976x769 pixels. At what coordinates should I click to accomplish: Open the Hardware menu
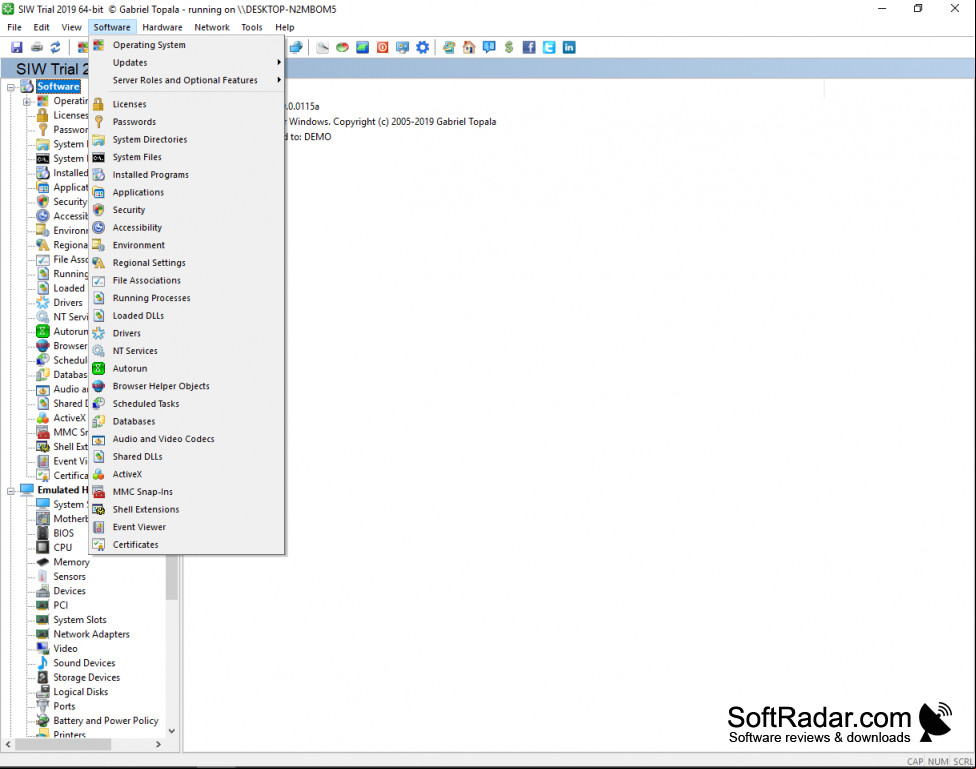click(162, 27)
